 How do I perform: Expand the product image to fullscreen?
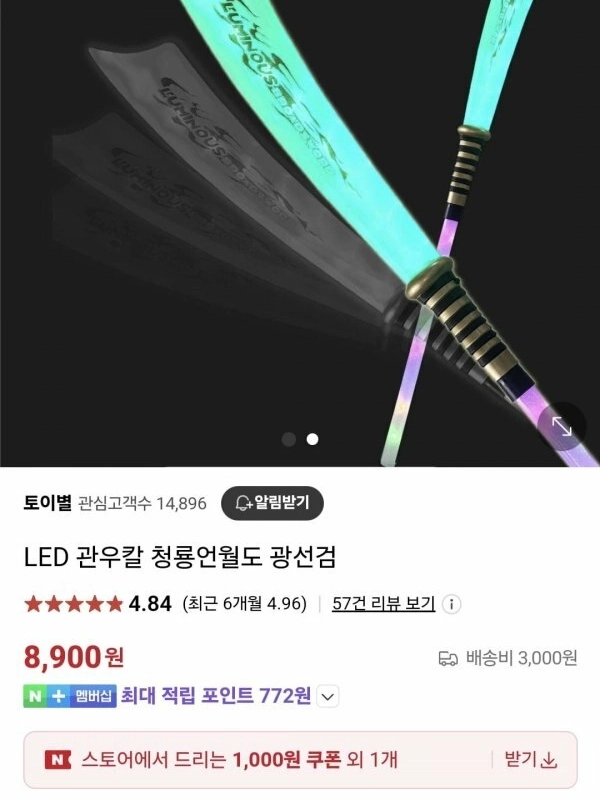pos(561,427)
